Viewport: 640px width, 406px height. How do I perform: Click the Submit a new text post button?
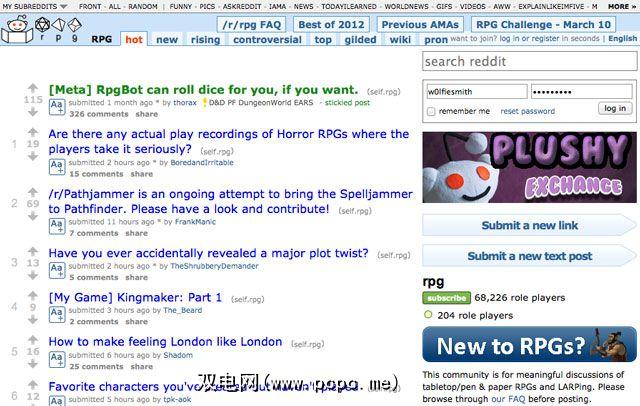pos(529,256)
